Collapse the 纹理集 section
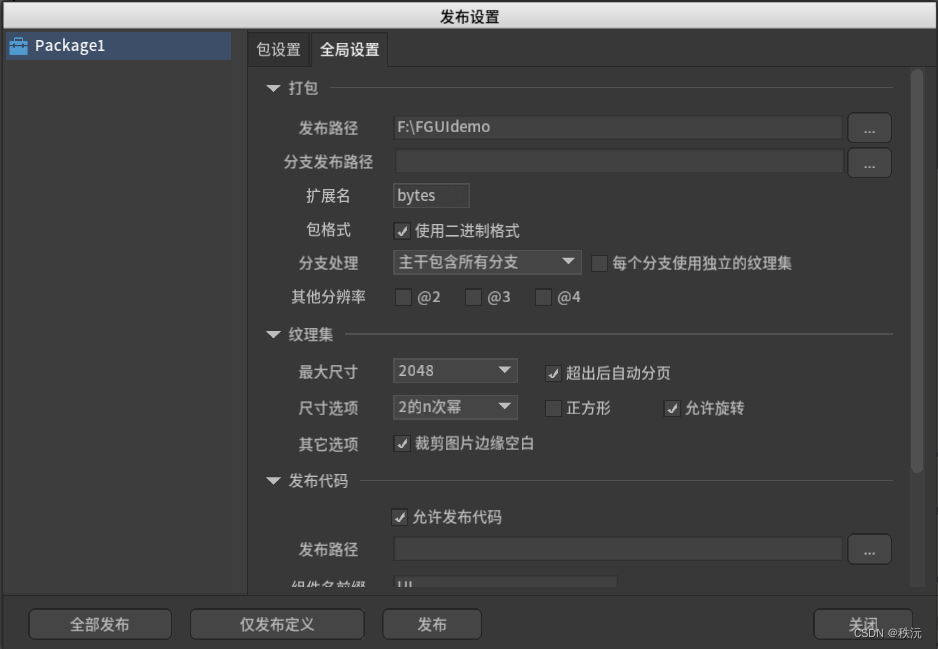 pyautogui.click(x=273, y=334)
